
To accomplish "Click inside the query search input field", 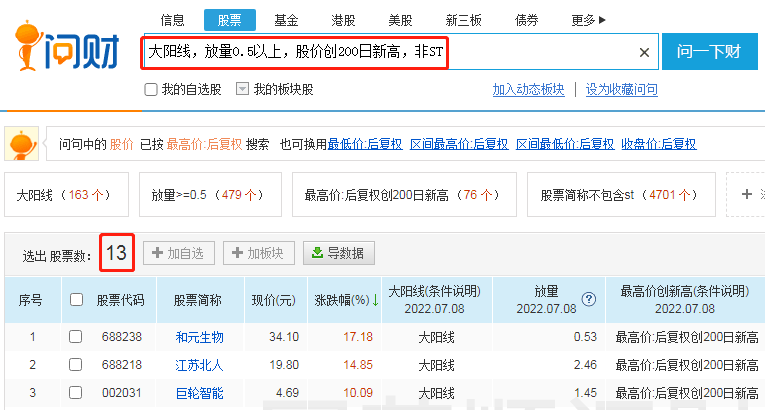I will 390,52.
